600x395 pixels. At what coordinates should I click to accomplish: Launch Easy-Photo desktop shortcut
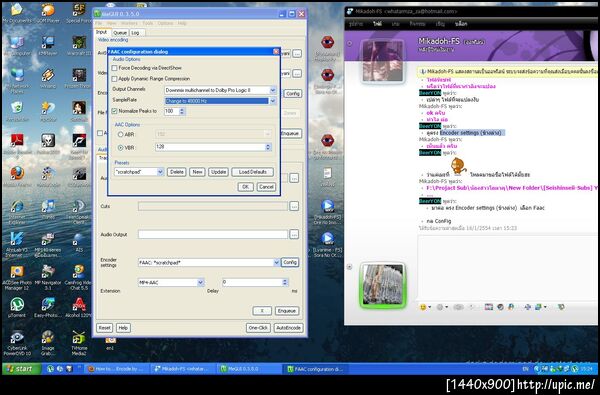pos(48,308)
